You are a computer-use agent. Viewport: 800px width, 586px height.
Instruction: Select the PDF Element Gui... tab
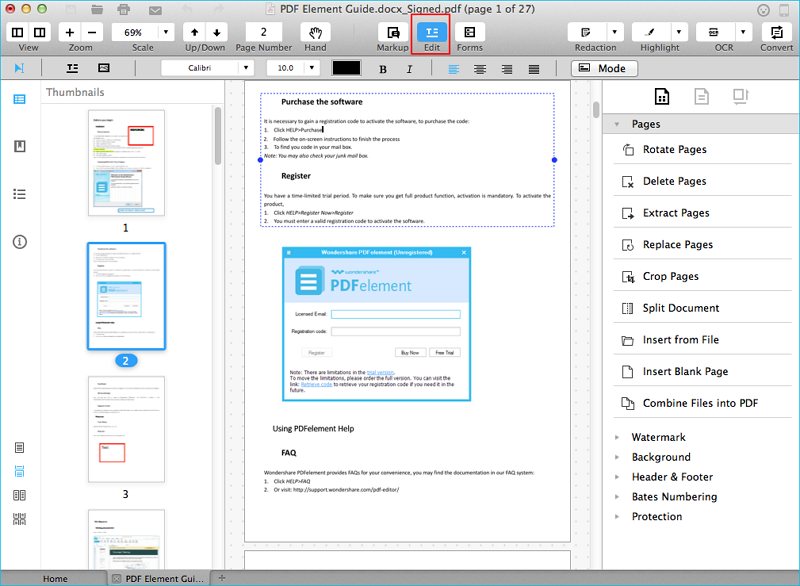(x=159, y=579)
